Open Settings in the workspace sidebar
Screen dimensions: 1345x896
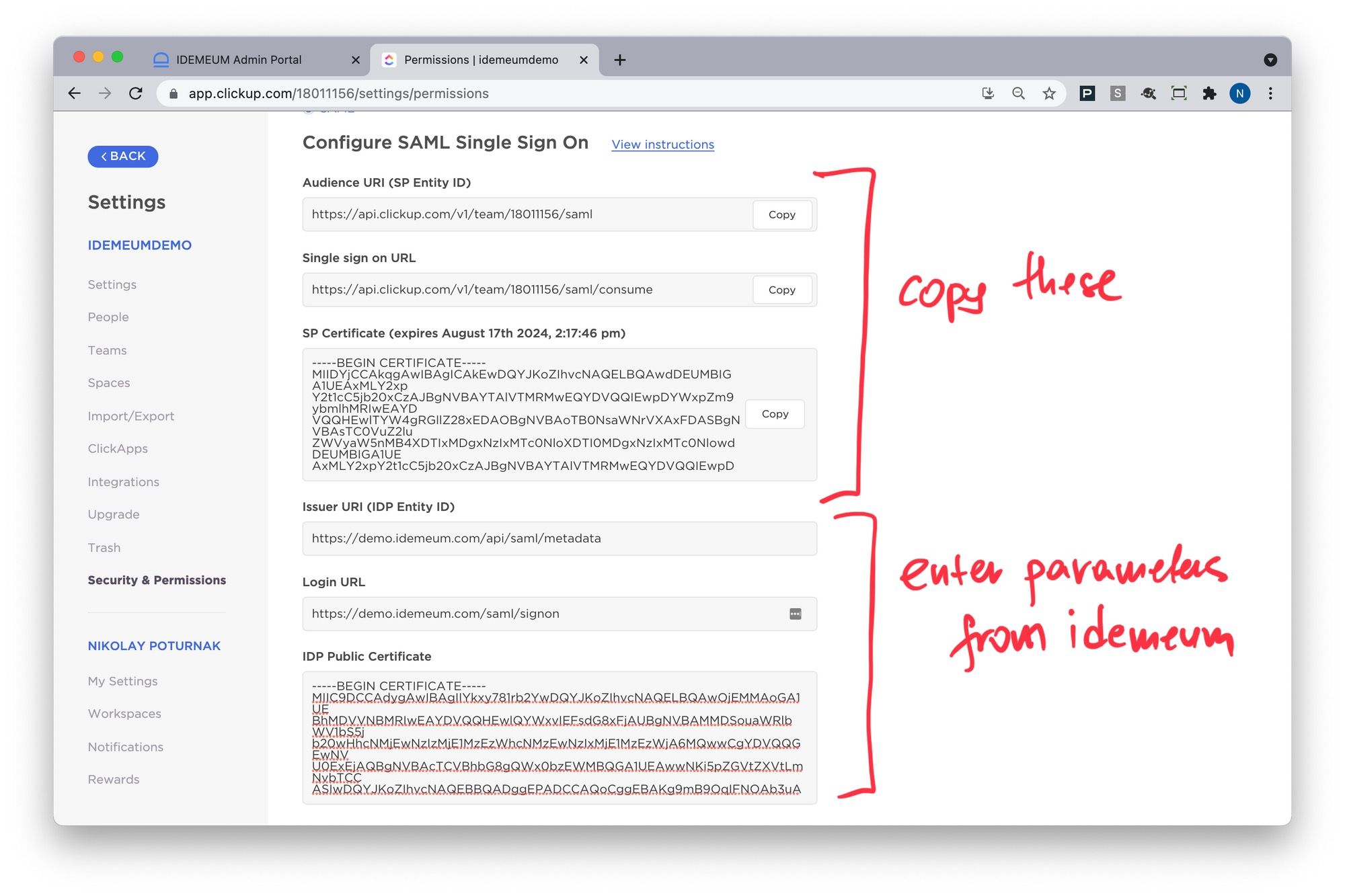[x=112, y=284]
